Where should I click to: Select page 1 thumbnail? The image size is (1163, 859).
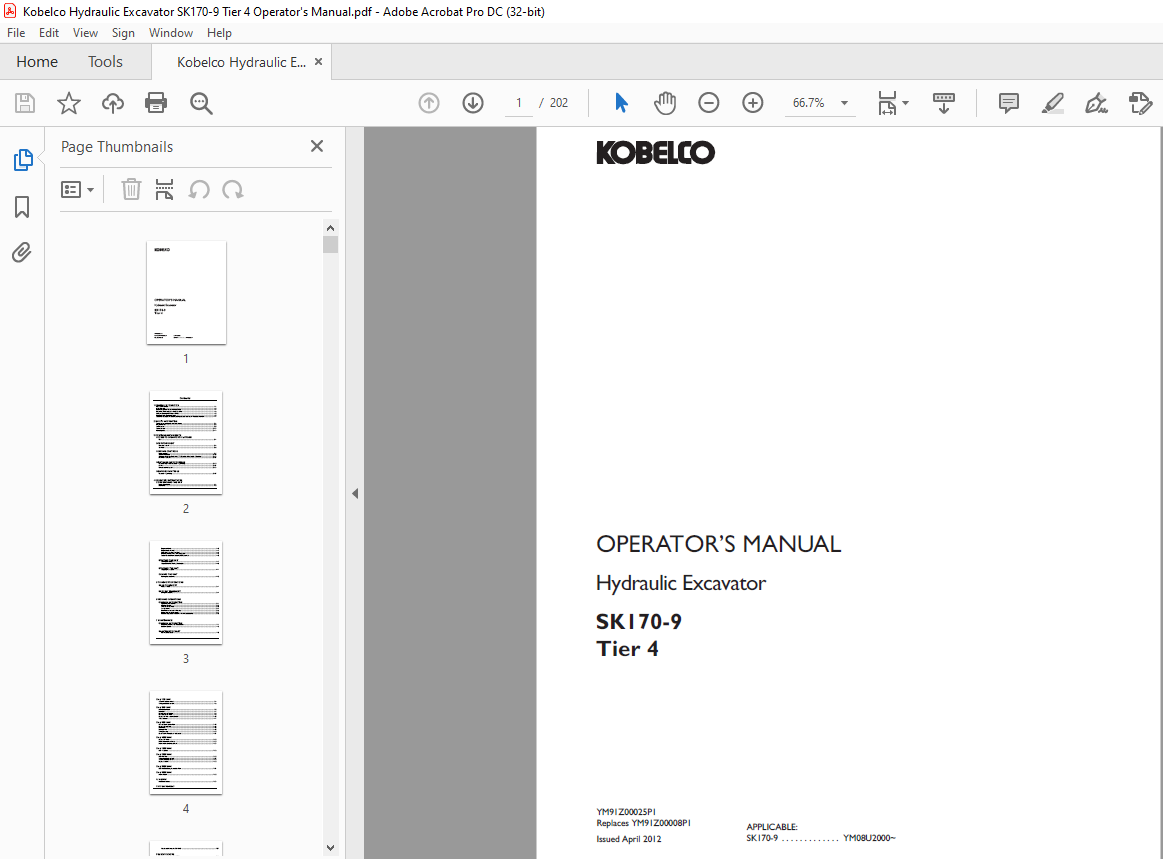pyautogui.click(x=186, y=292)
